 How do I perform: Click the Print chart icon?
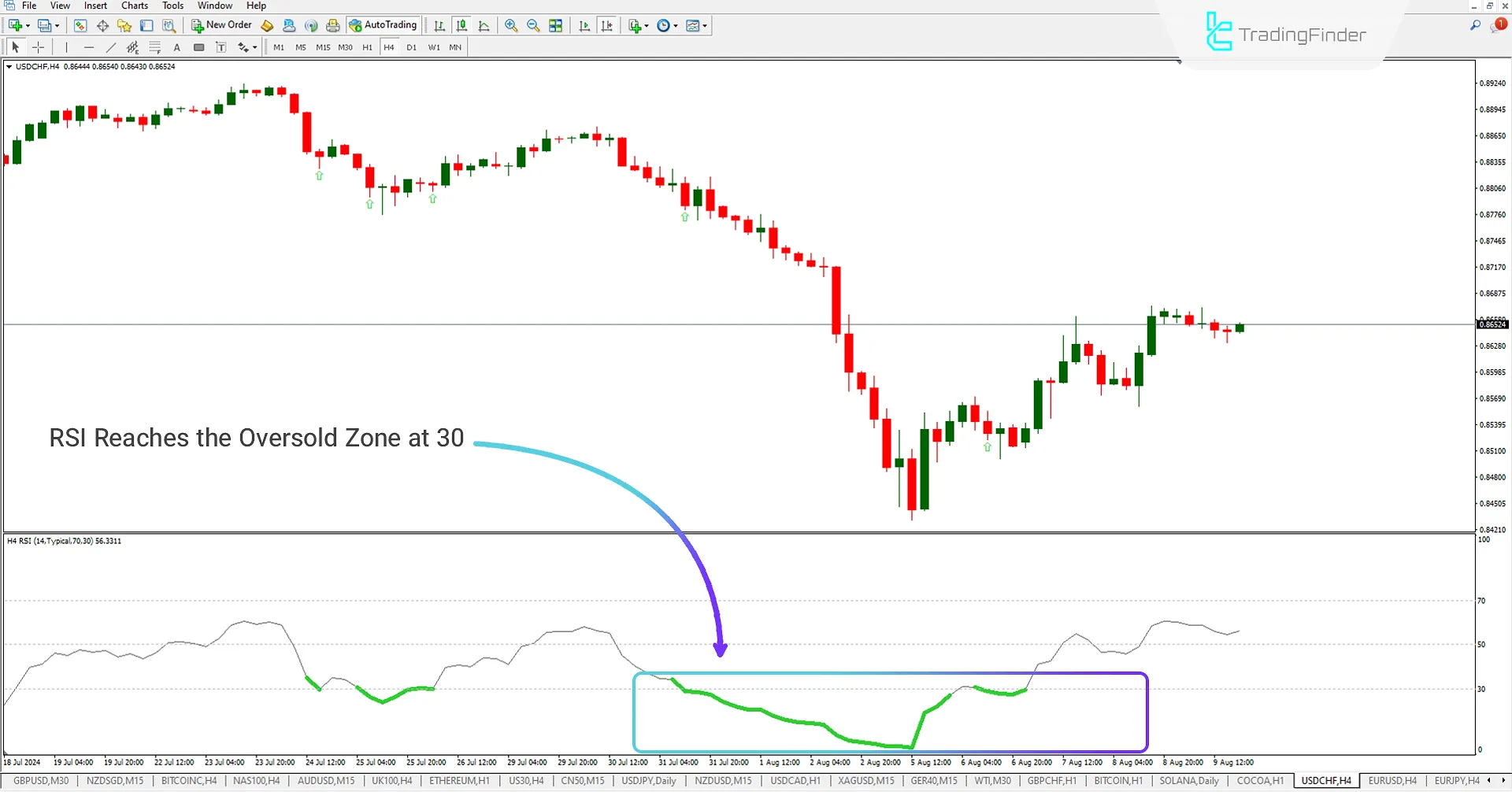click(332, 24)
